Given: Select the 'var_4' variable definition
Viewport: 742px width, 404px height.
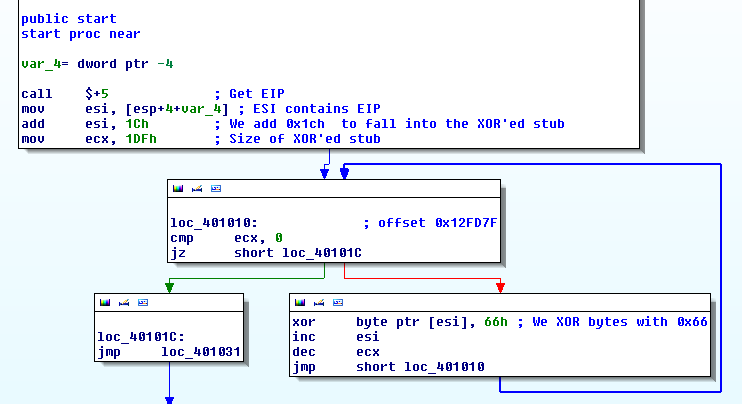Looking at the screenshot, I should [38, 63].
